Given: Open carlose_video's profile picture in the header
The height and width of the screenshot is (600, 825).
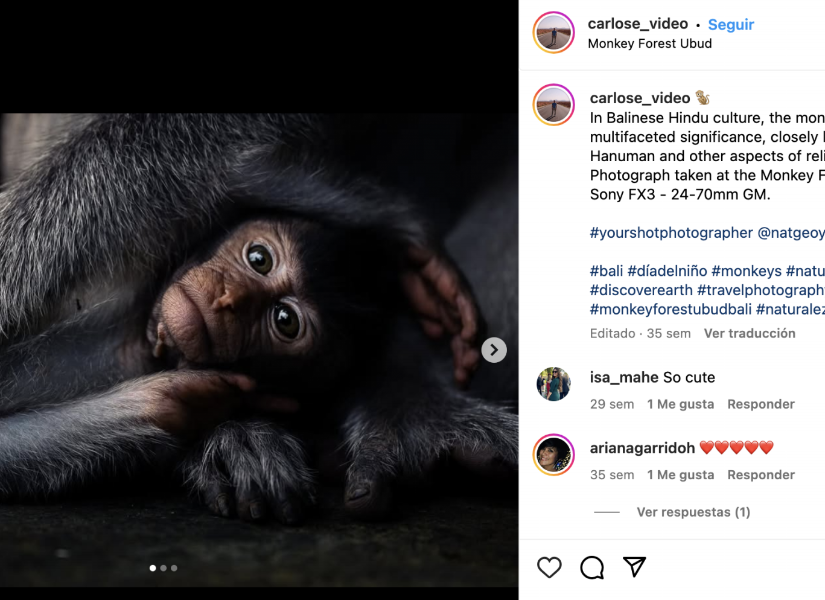Looking at the screenshot, I should tap(551, 32).
